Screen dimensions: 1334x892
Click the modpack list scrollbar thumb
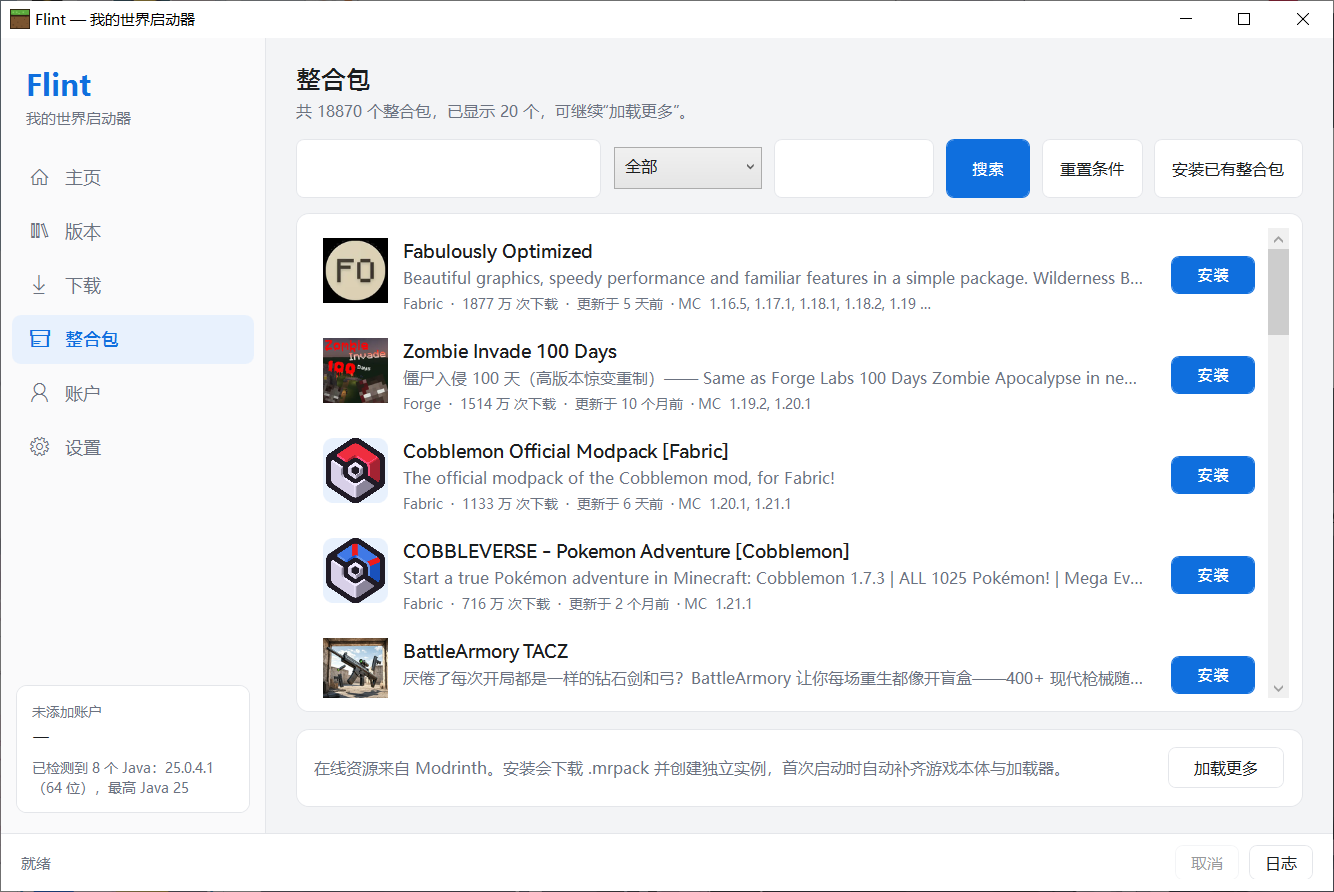tap(1278, 292)
